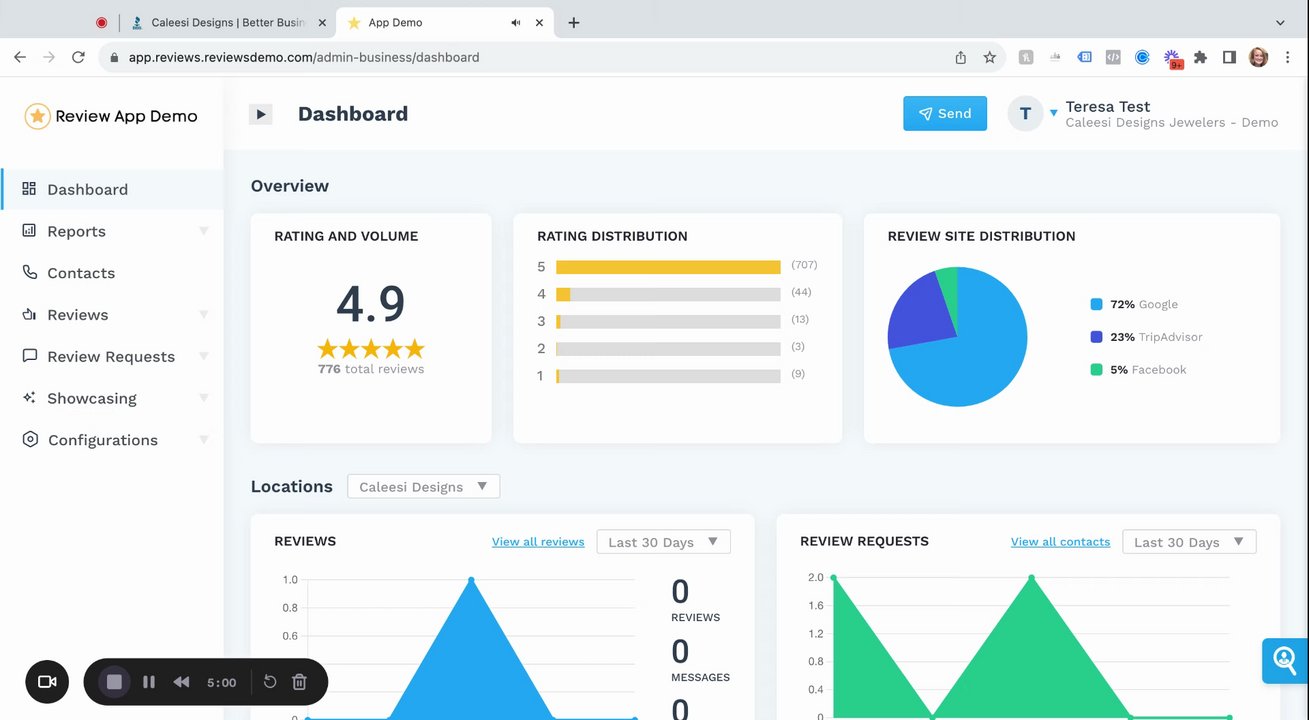Screen dimensions: 1309x720
Task: Follow the View all contacts link
Action: [x=1060, y=542]
